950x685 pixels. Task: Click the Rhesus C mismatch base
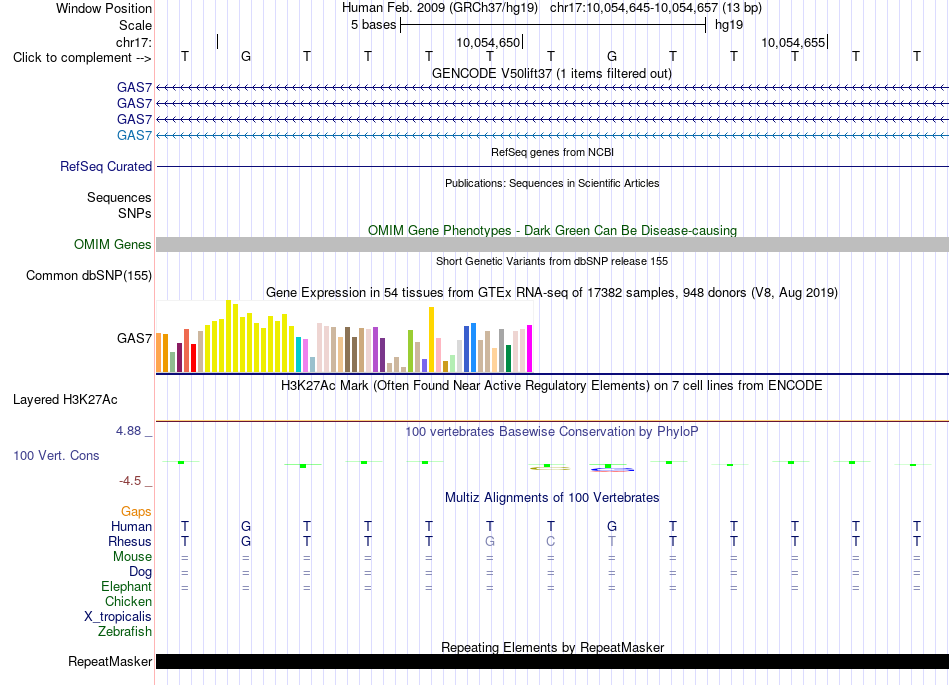[x=551, y=541]
